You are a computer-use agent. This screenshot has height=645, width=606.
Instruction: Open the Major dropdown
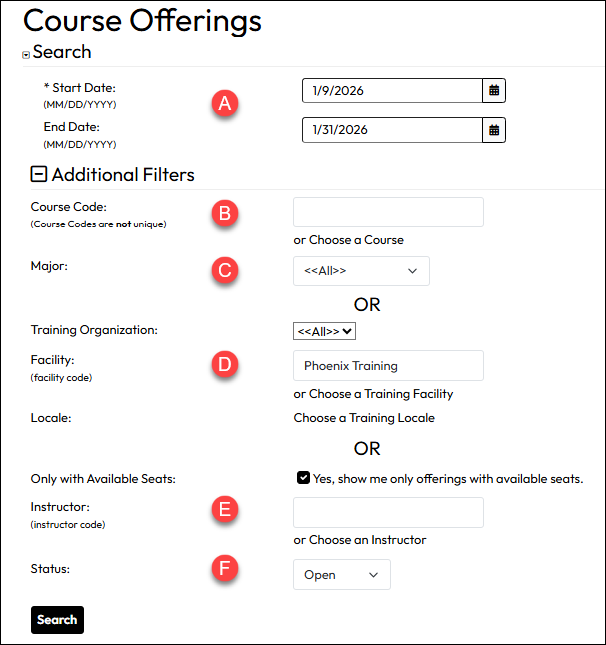pyautogui.click(x=361, y=271)
